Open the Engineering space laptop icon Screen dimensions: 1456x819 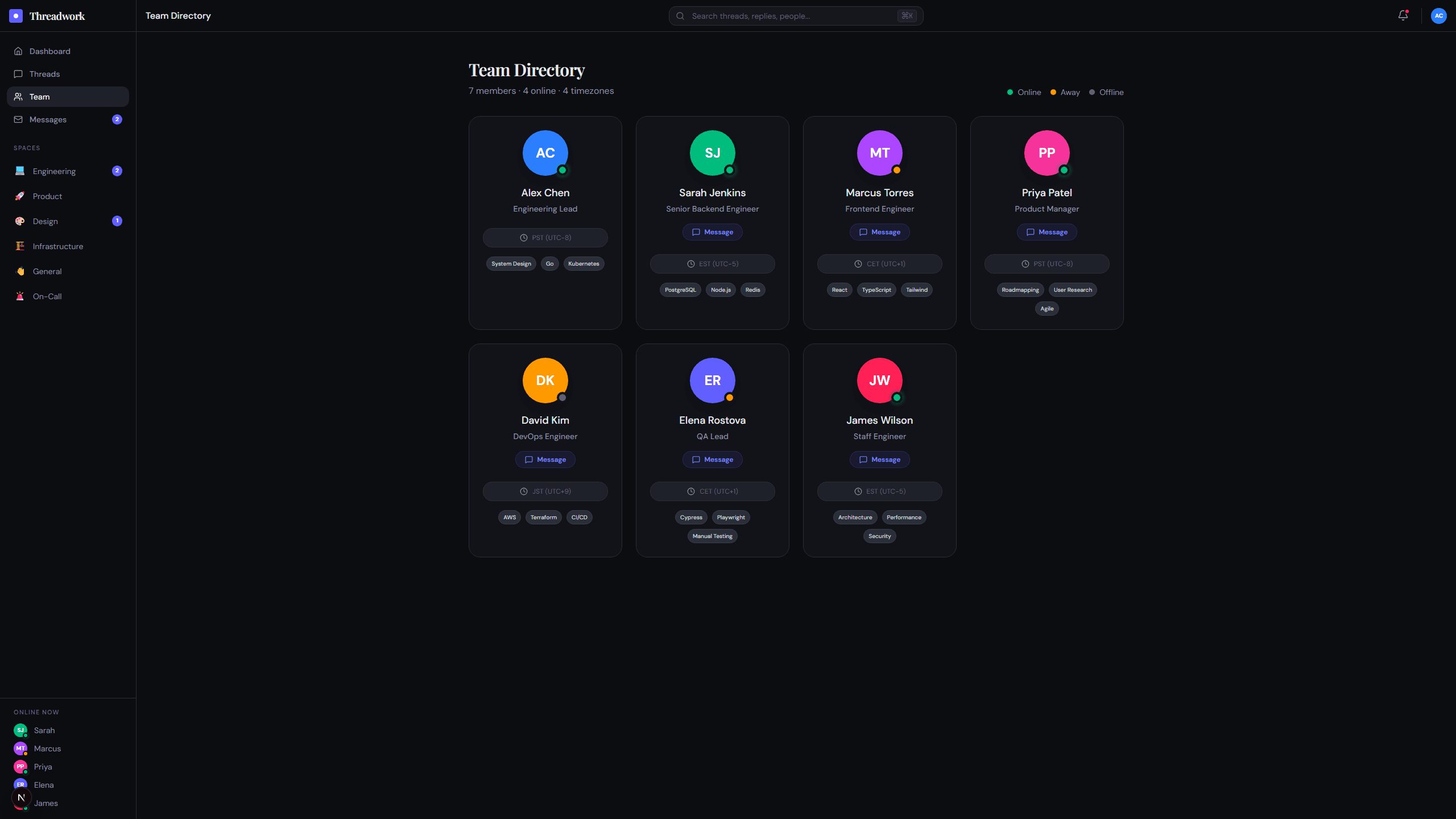click(x=20, y=171)
